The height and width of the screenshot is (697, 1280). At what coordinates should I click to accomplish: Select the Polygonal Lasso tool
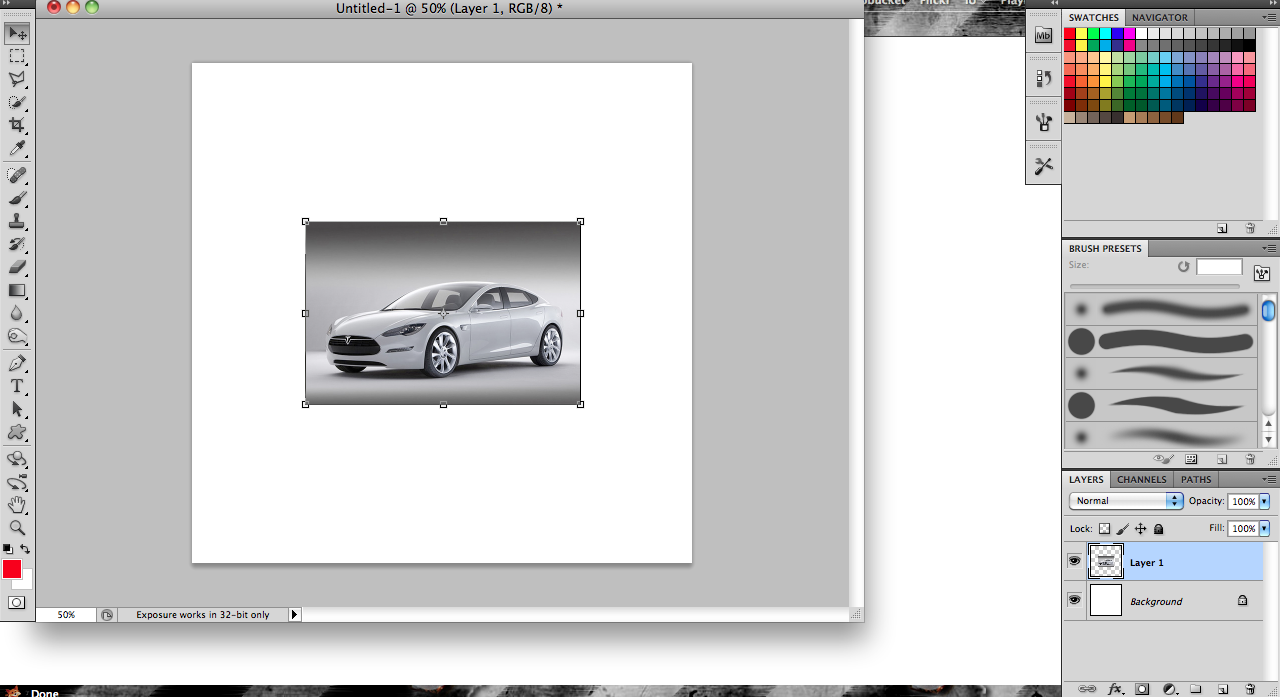click(17, 79)
